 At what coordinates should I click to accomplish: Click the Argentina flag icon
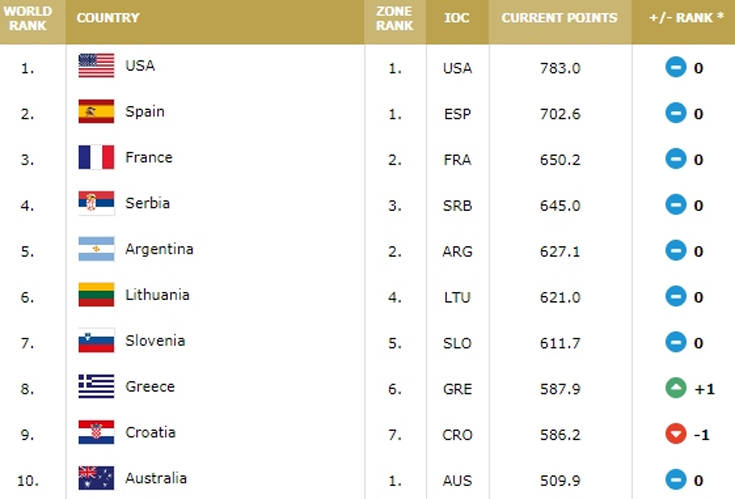96,250
